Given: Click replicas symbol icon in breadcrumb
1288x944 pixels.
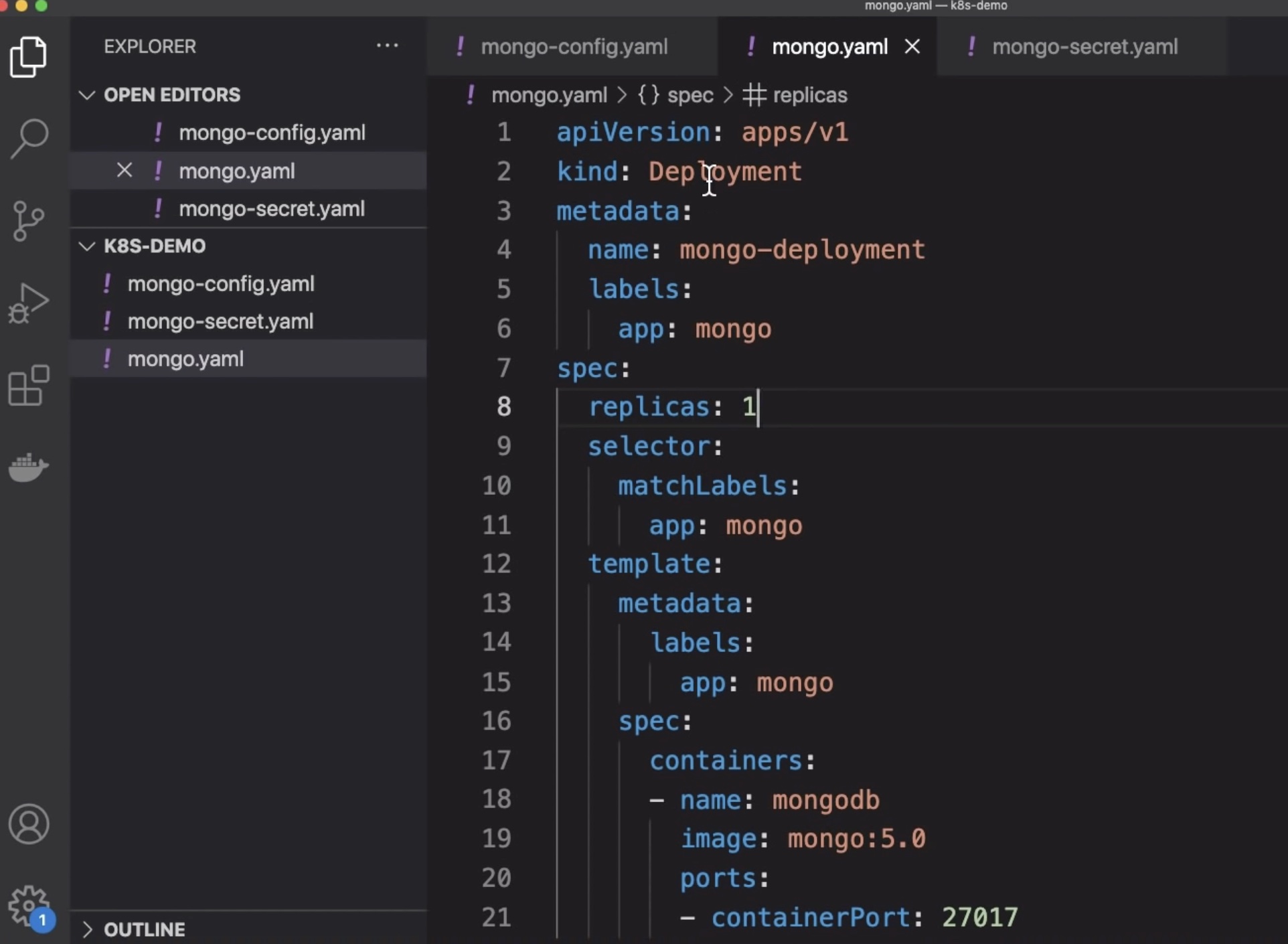Looking at the screenshot, I should [754, 95].
